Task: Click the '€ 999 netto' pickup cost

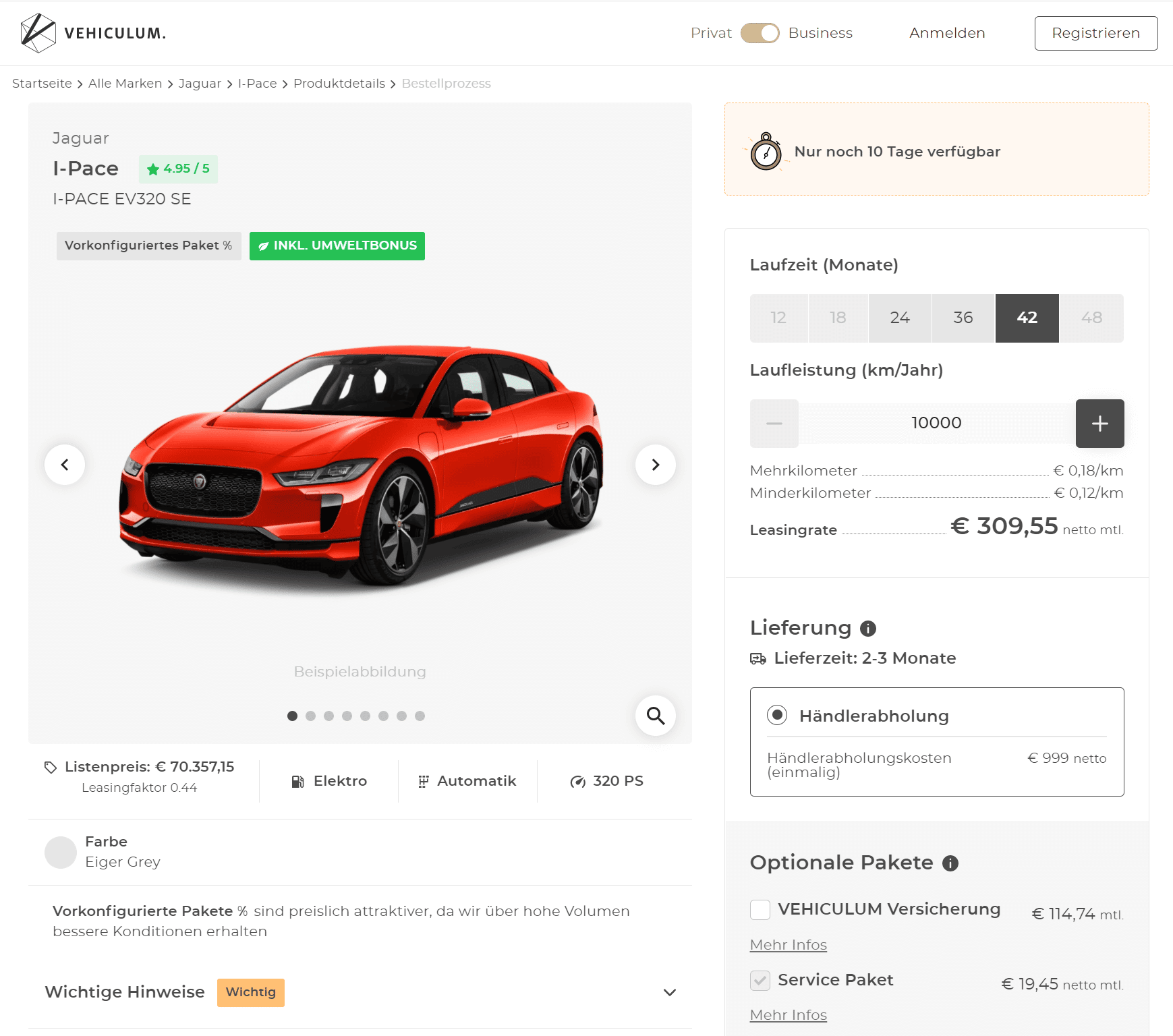Action: (1067, 758)
